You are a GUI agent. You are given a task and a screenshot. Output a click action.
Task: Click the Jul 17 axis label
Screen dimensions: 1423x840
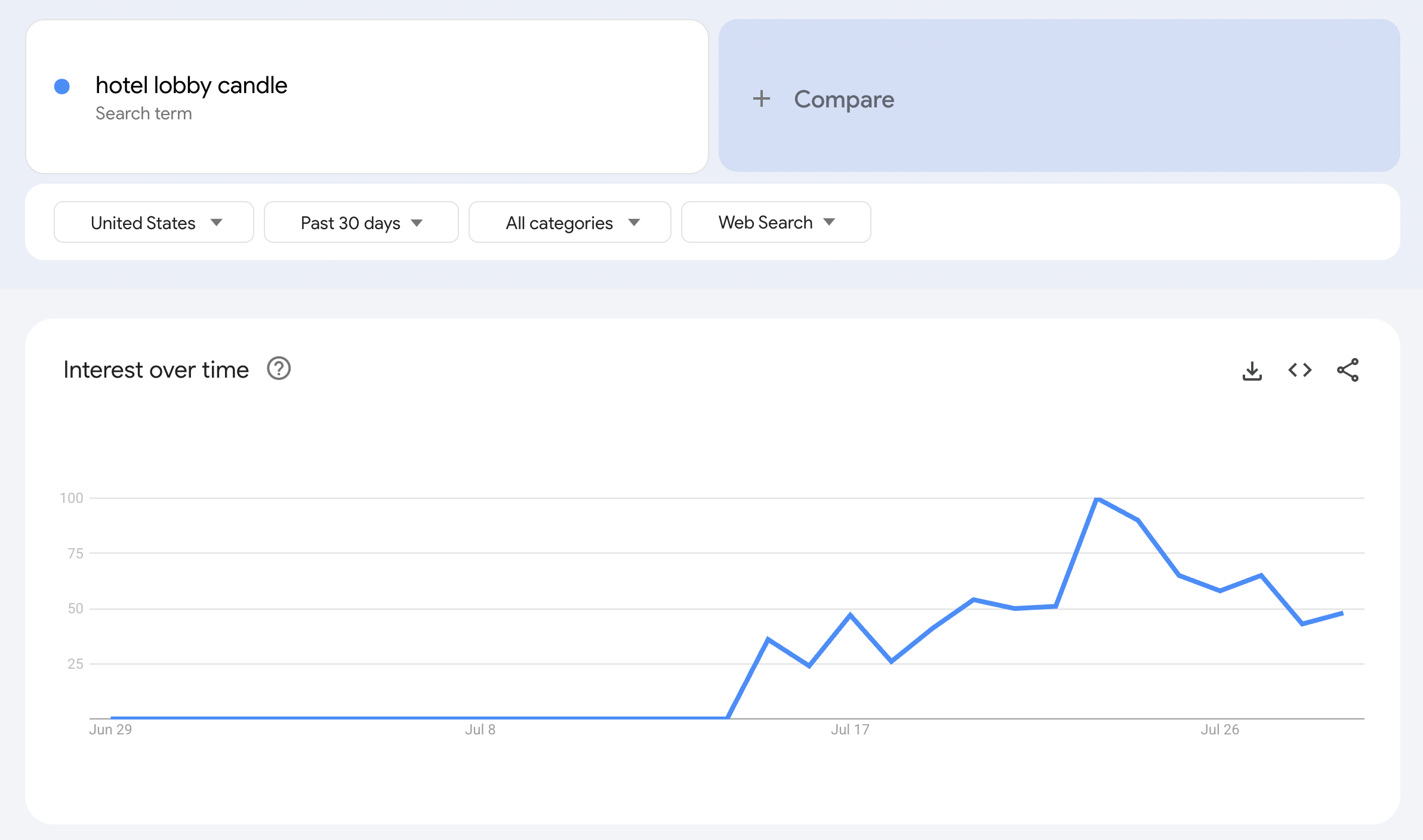coord(850,730)
